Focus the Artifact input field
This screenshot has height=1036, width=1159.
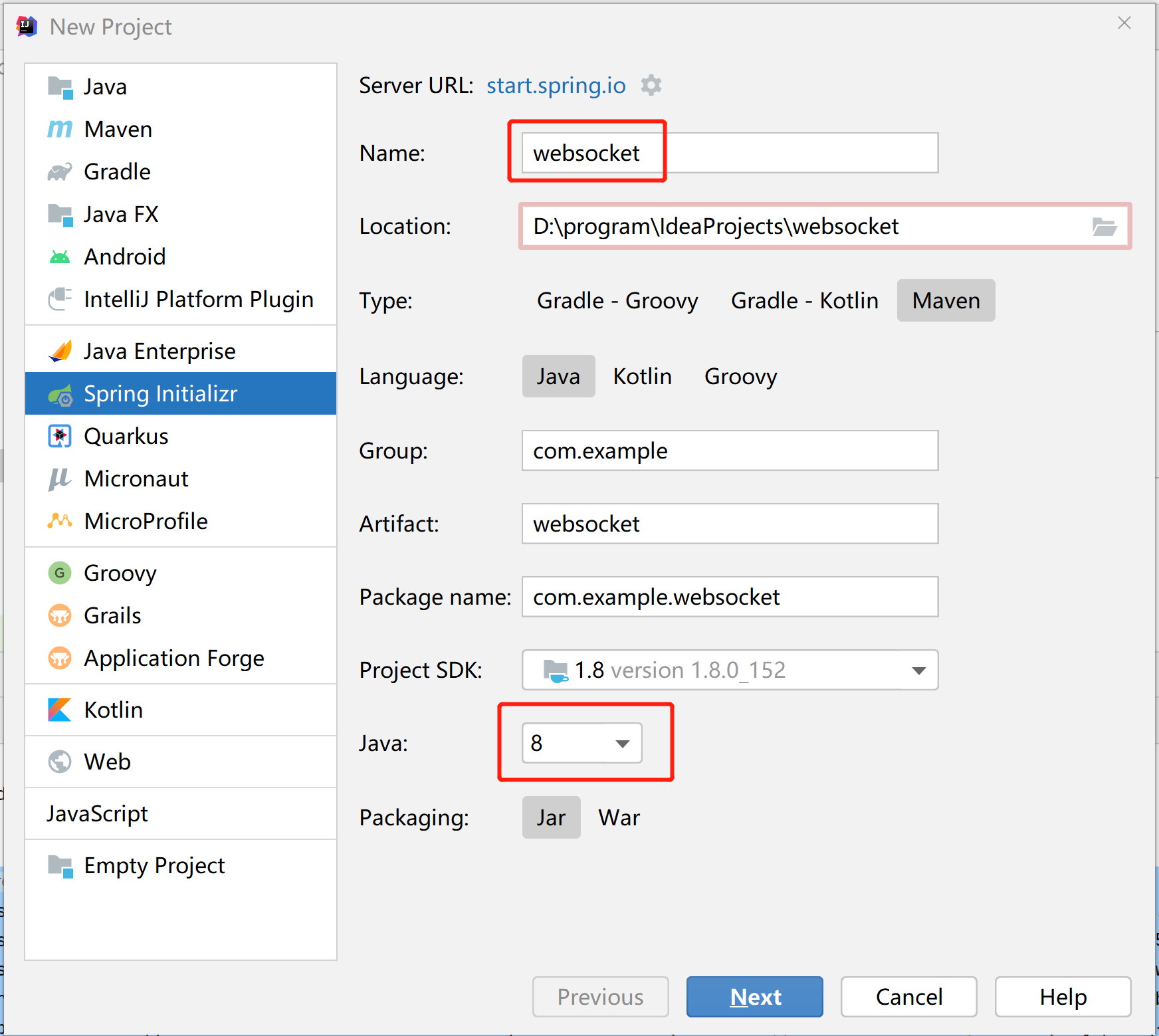click(730, 524)
